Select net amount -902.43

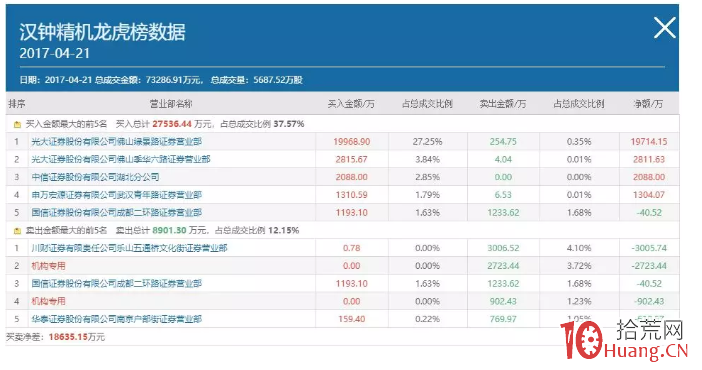click(x=649, y=301)
